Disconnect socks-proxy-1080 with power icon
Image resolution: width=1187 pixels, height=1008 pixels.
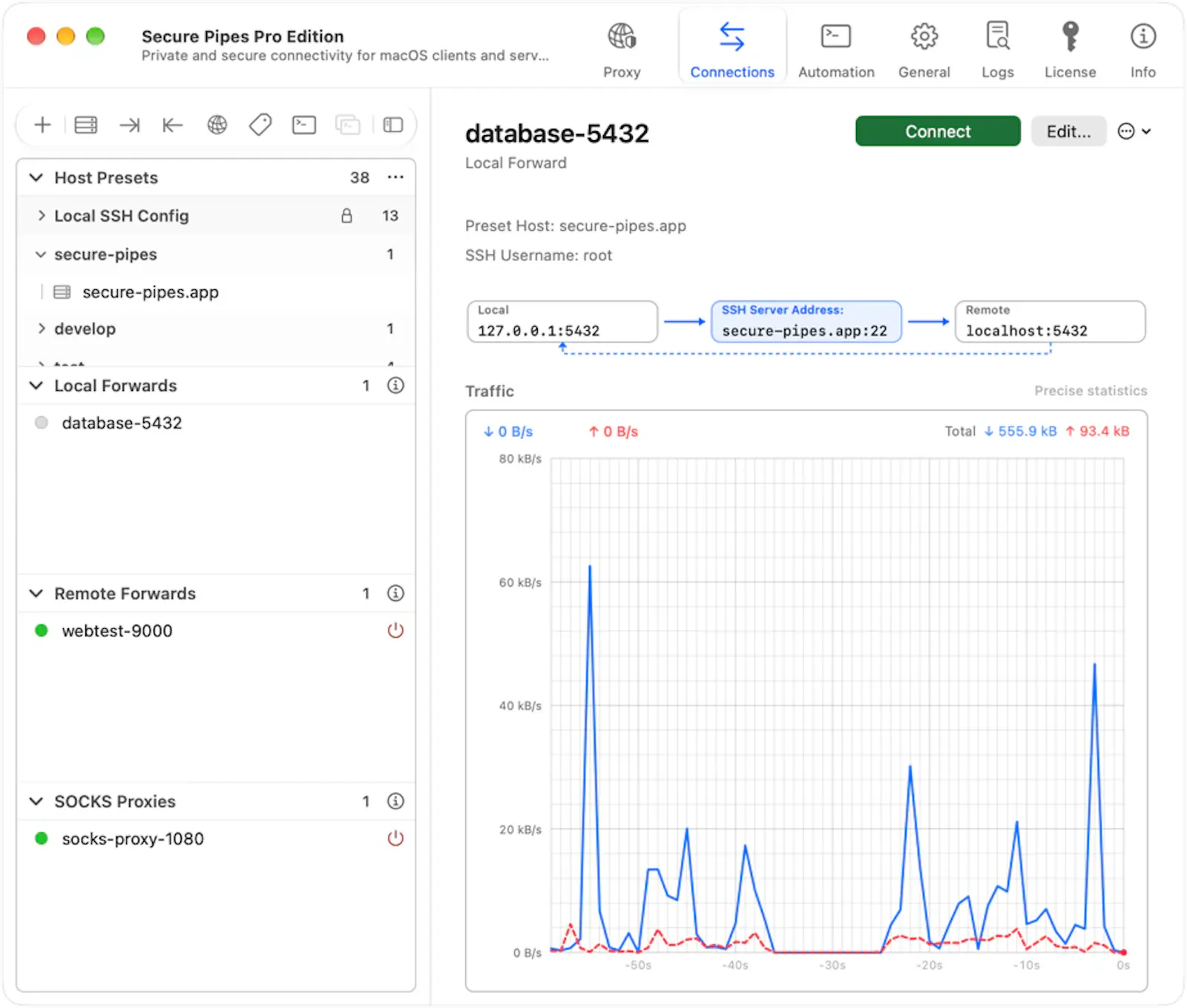click(395, 838)
